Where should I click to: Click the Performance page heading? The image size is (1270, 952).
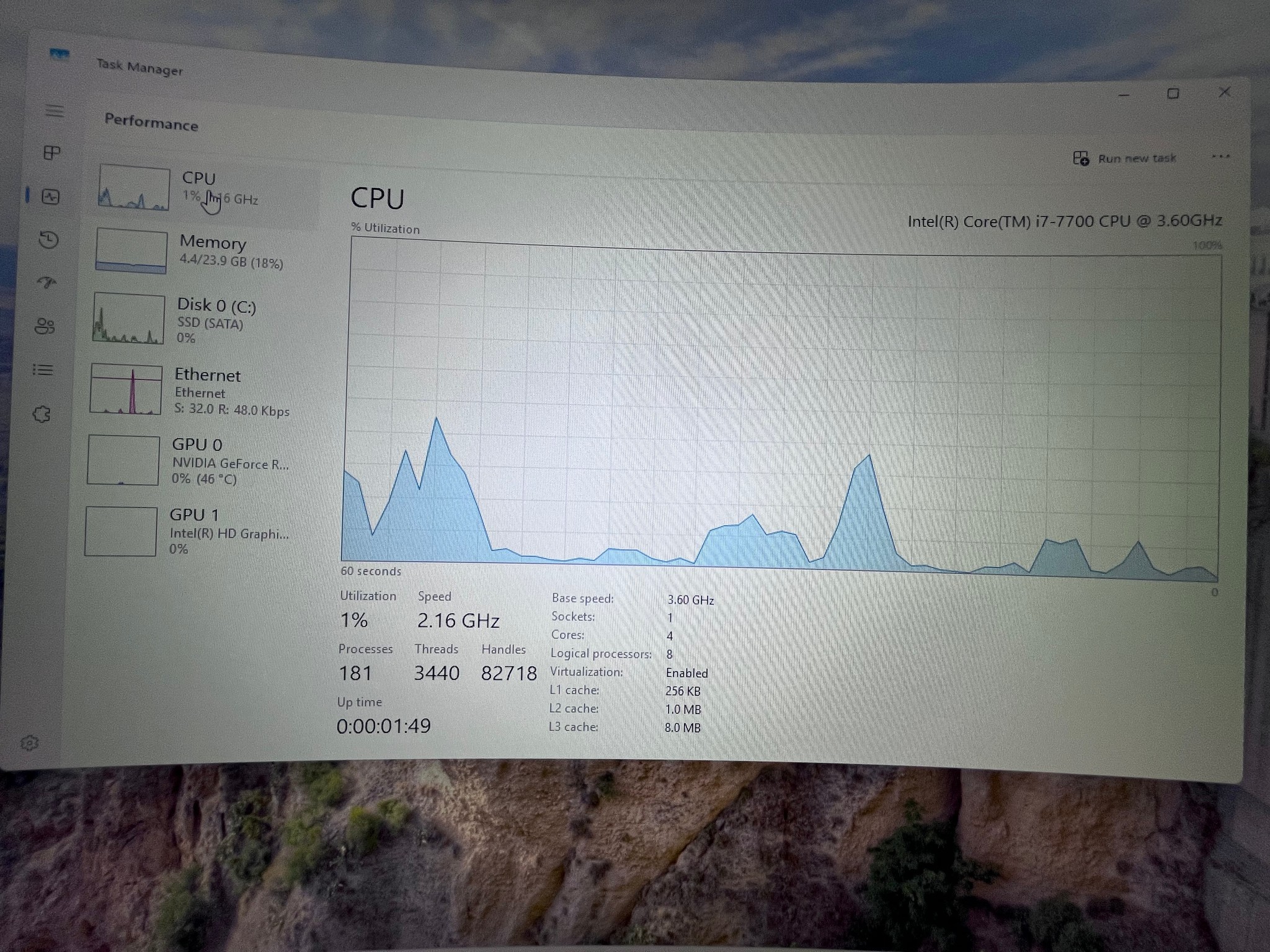coord(151,121)
